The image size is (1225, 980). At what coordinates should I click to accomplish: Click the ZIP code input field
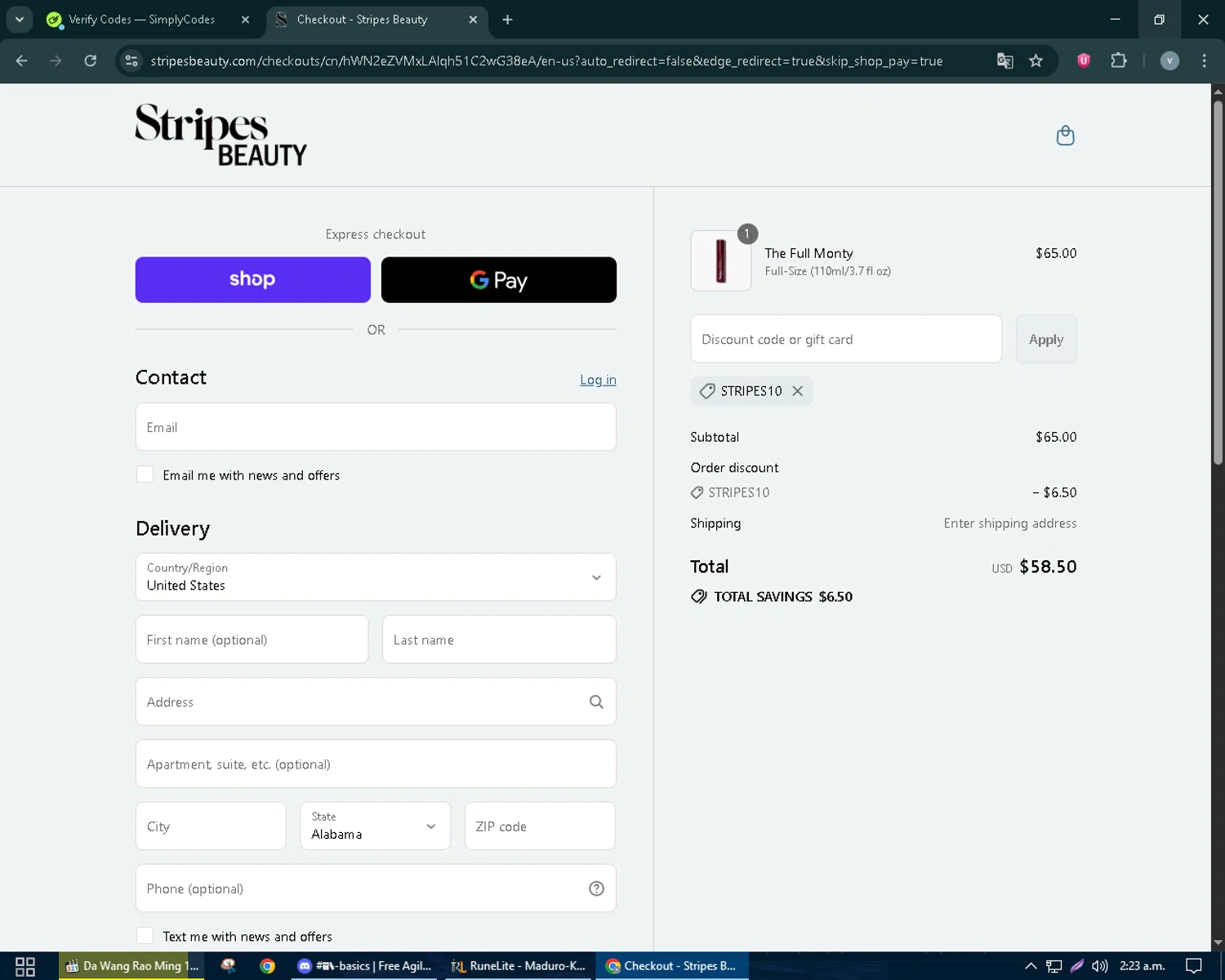tap(540, 826)
